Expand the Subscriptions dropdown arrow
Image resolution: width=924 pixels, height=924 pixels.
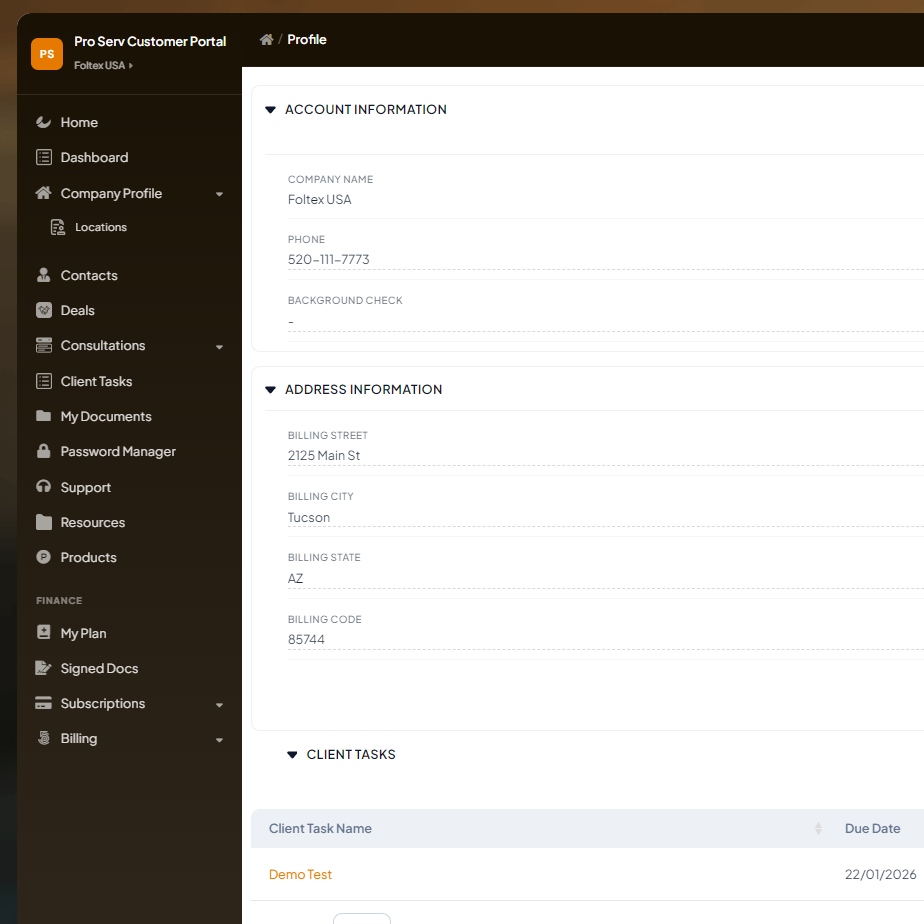219,704
